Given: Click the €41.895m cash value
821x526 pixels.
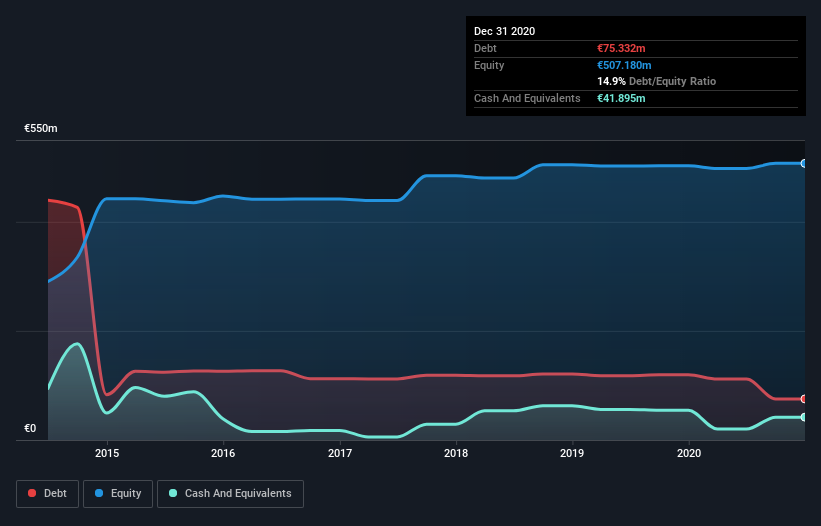Looking at the screenshot, I should pyautogui.click(x=621, y=98).
